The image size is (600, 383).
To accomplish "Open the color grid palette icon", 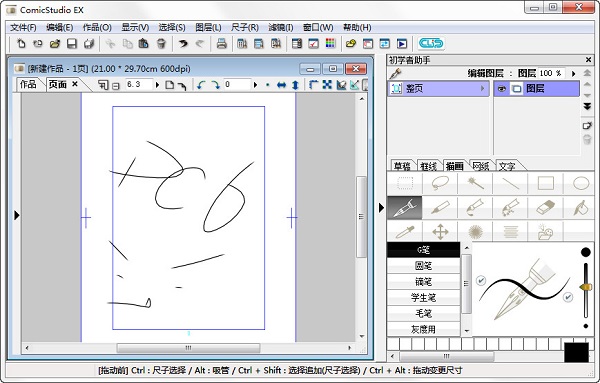I will click(x=330, y=44).
